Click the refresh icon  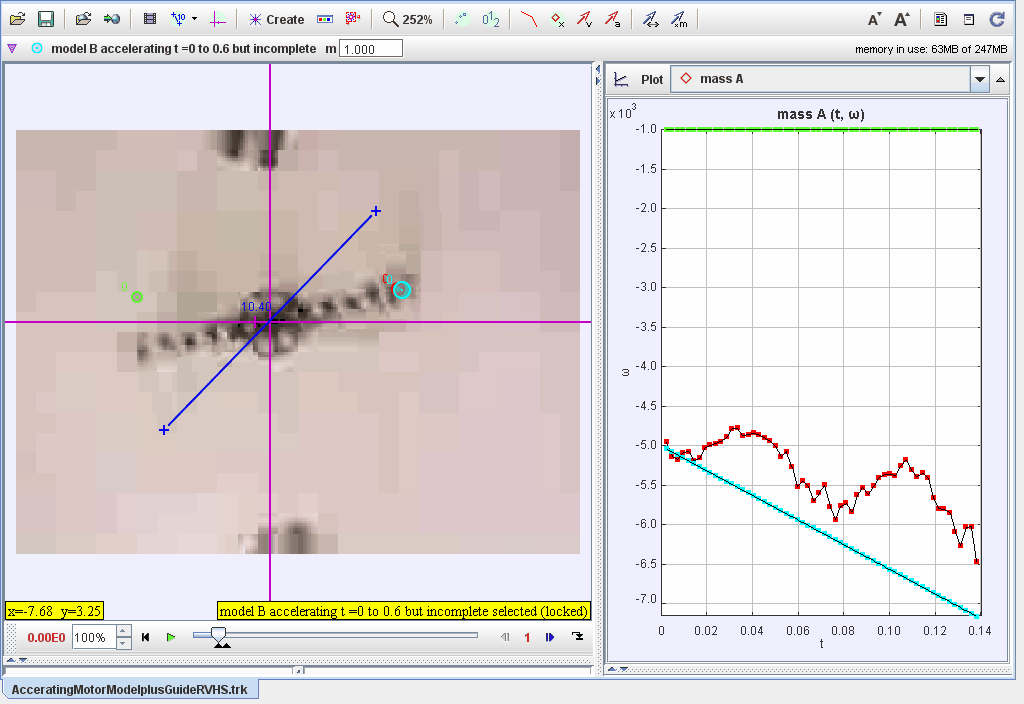tap(997, 19)
